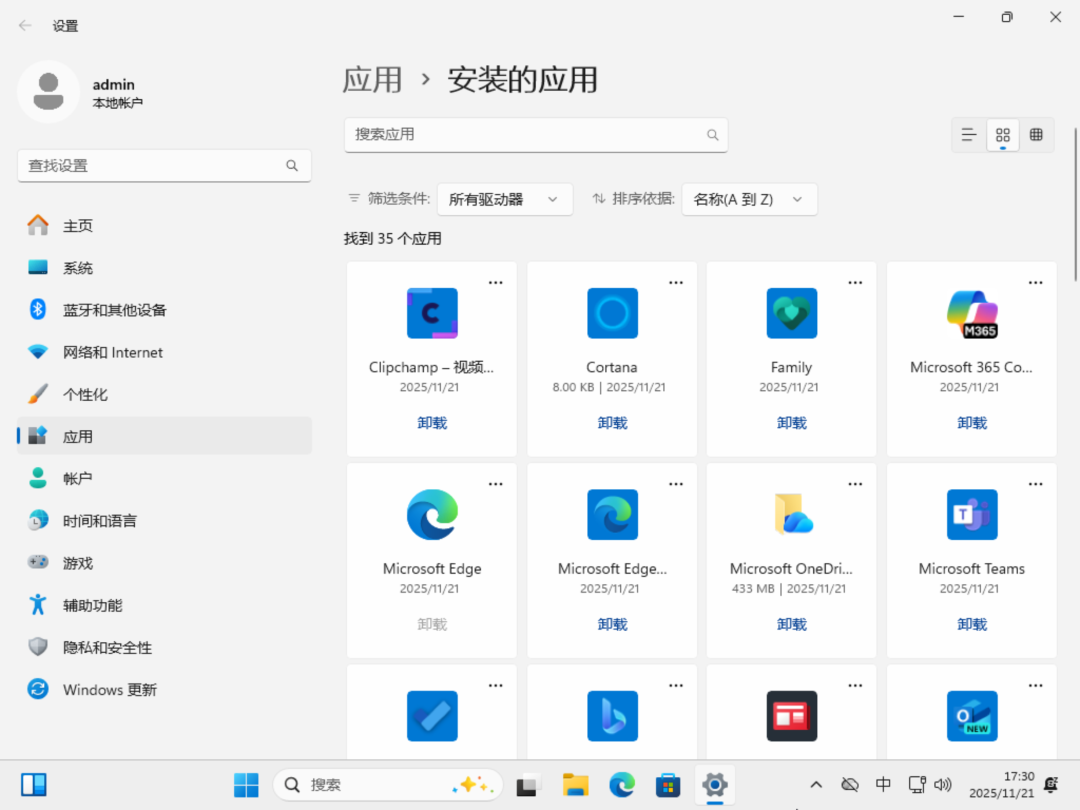Open more options for Microsoft 365 Copilot
The height and width of the screenshot is (810, 1080).
click(x=1036, y=282)
